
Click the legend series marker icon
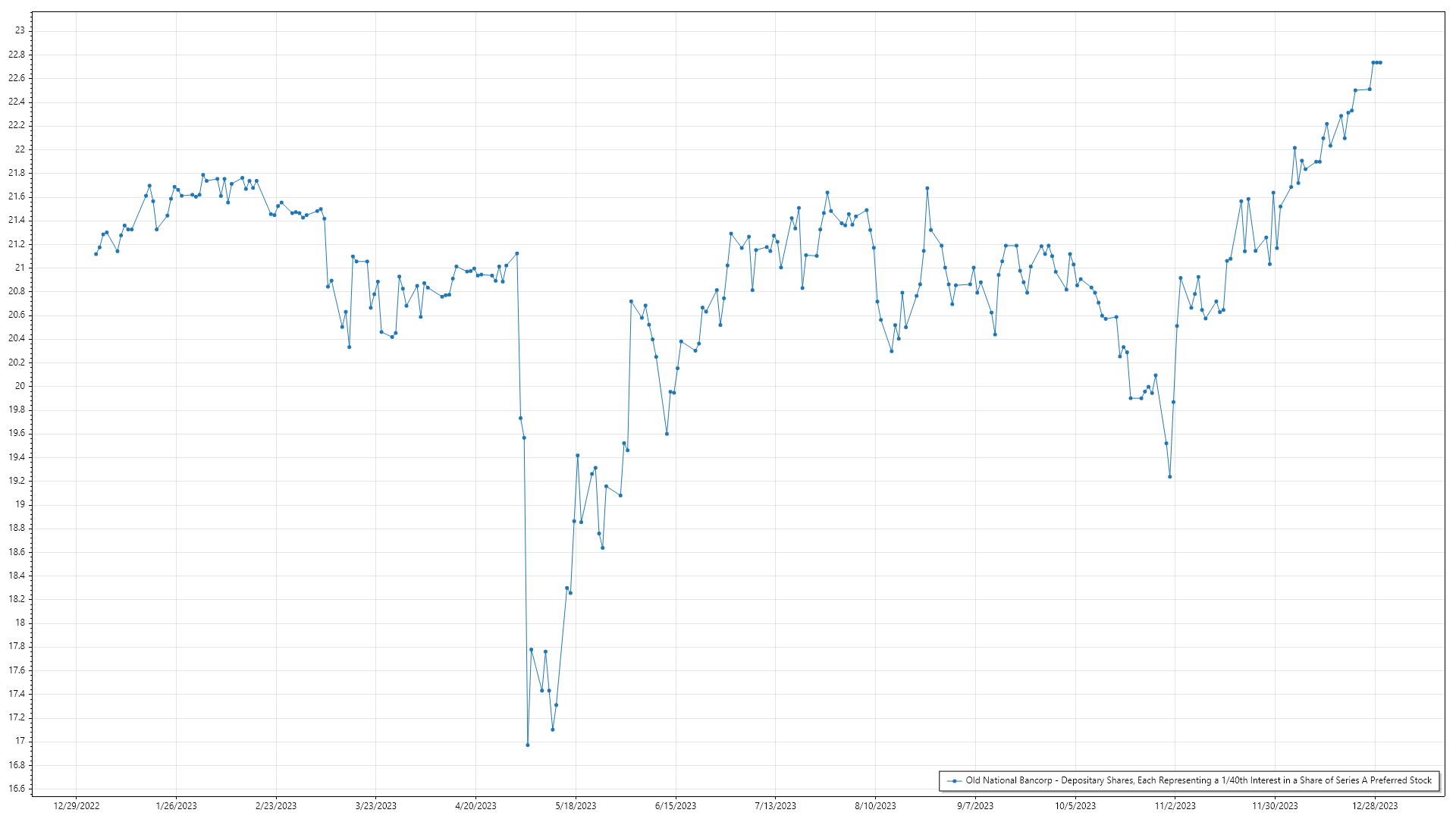click(x=954, y=780)
